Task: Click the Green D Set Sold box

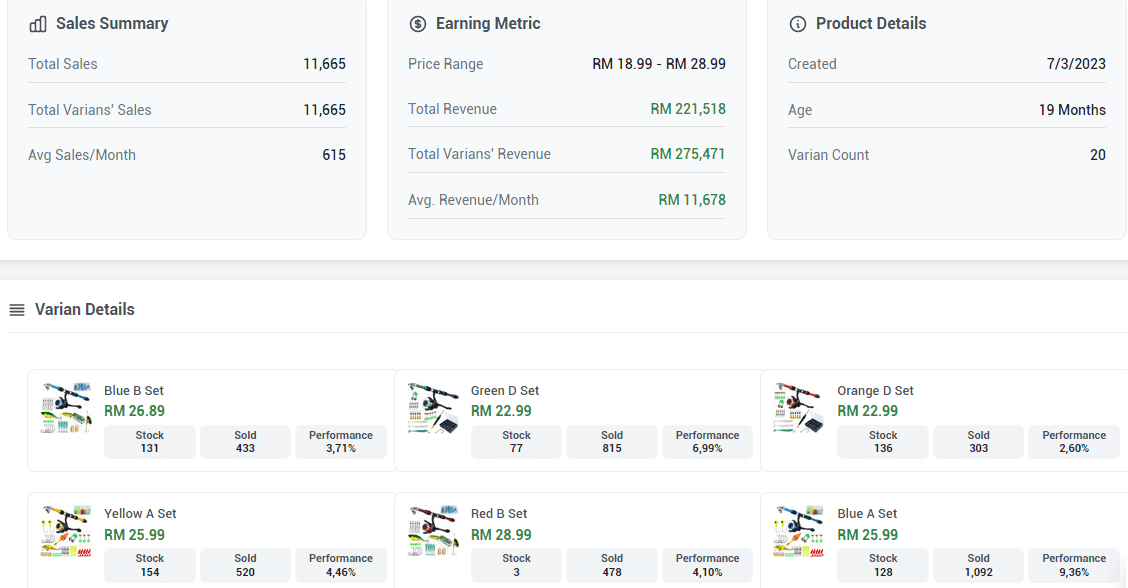Action: tap(612, 442)
